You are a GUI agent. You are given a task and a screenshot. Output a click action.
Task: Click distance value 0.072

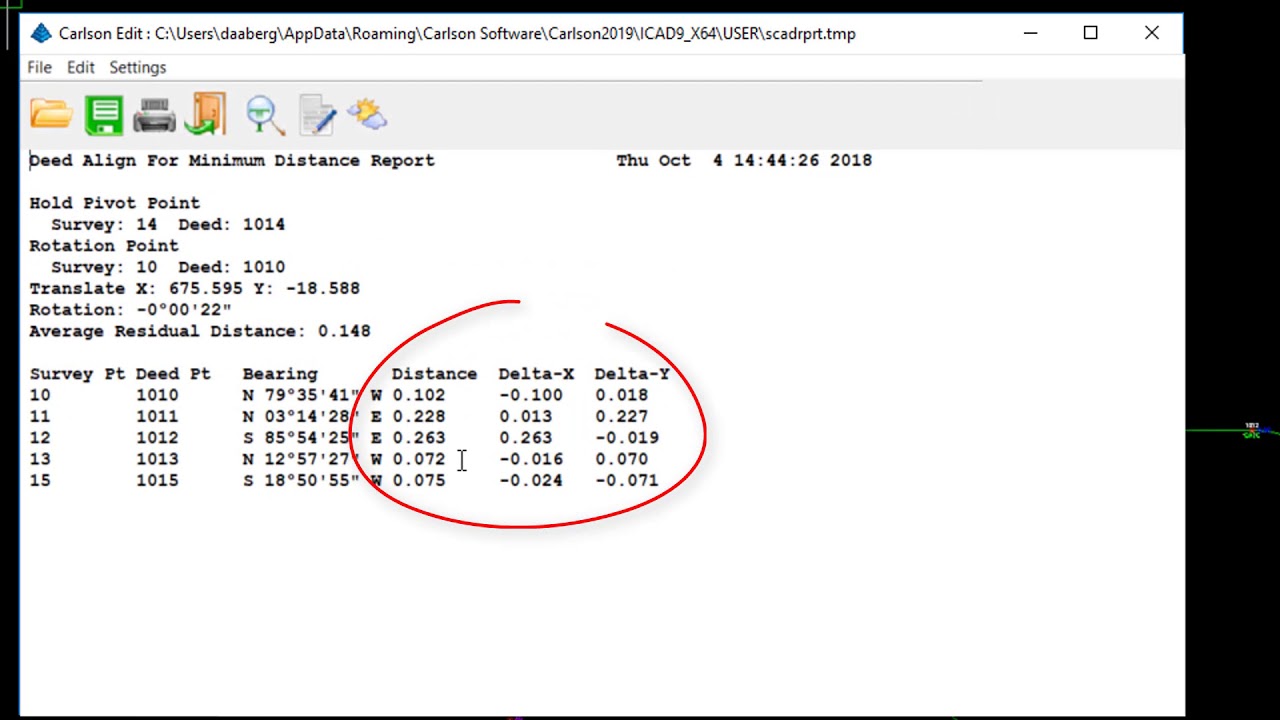point(419,459)
